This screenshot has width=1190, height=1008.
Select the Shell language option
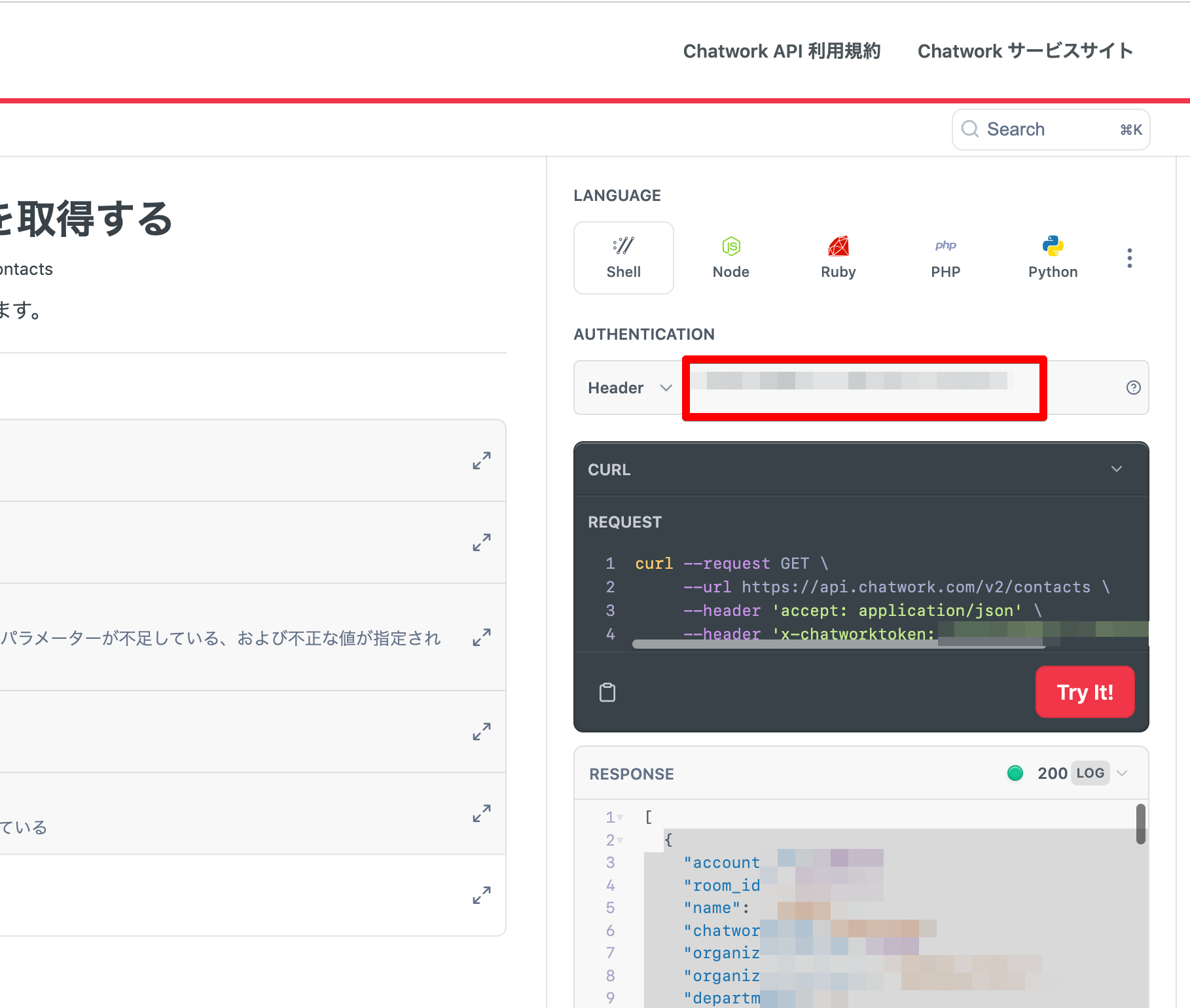(x=623, y=258)
